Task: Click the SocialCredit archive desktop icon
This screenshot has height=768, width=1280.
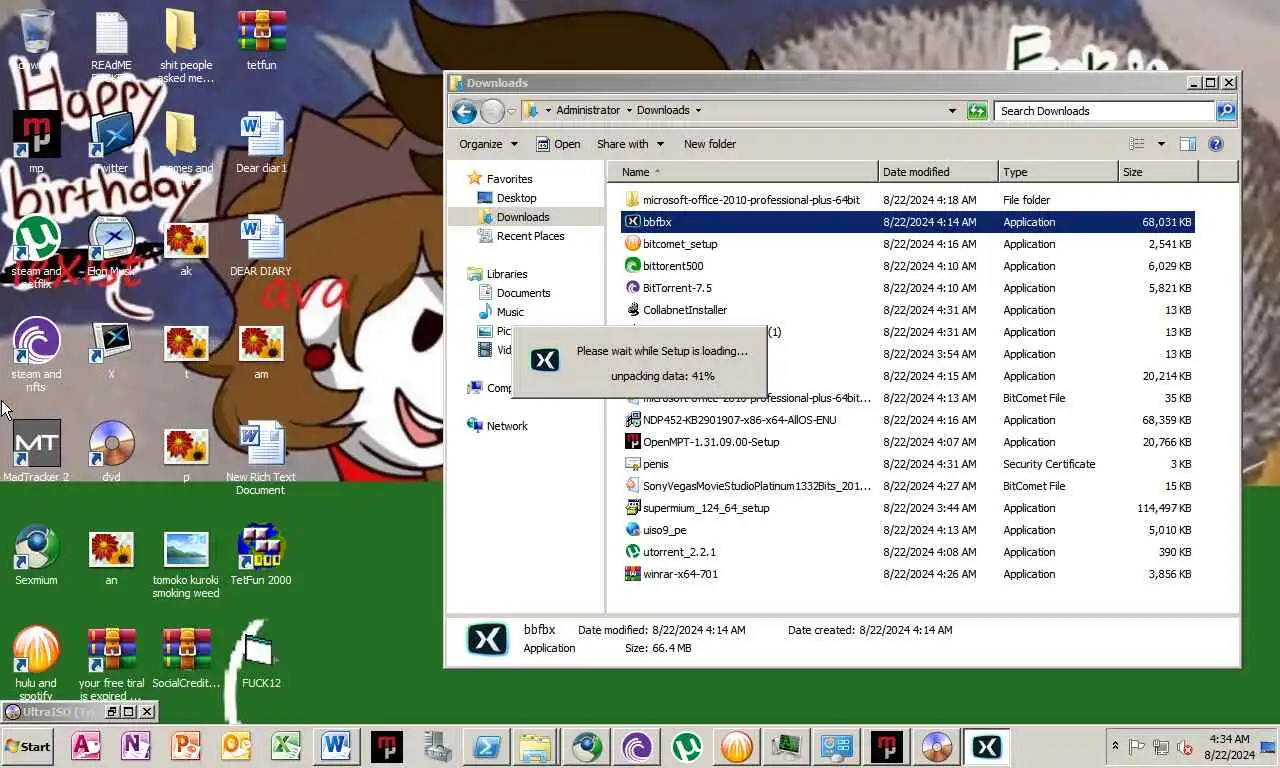Action: pos(186,650)
